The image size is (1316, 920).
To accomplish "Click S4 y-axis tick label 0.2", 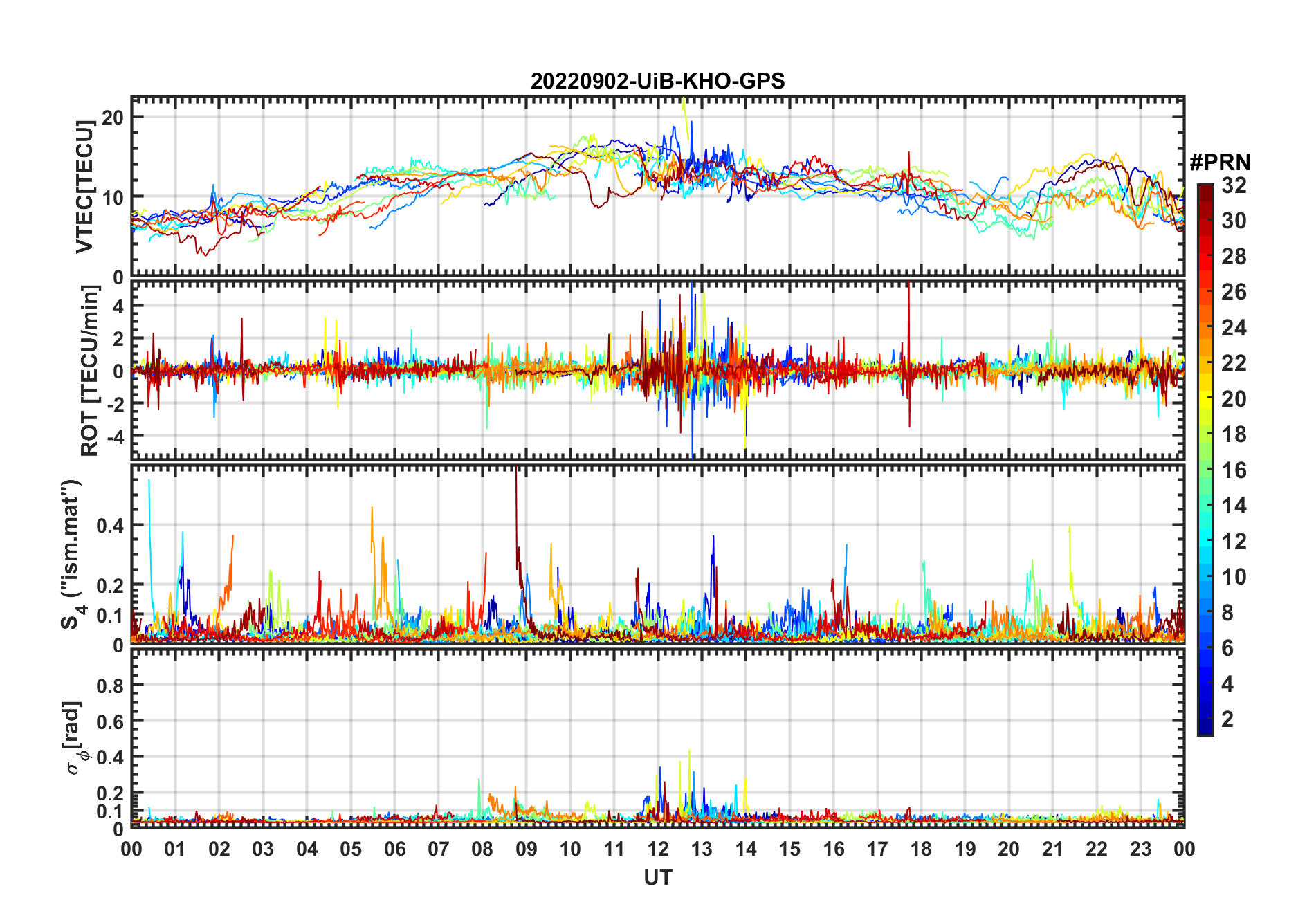I will 110,585.
